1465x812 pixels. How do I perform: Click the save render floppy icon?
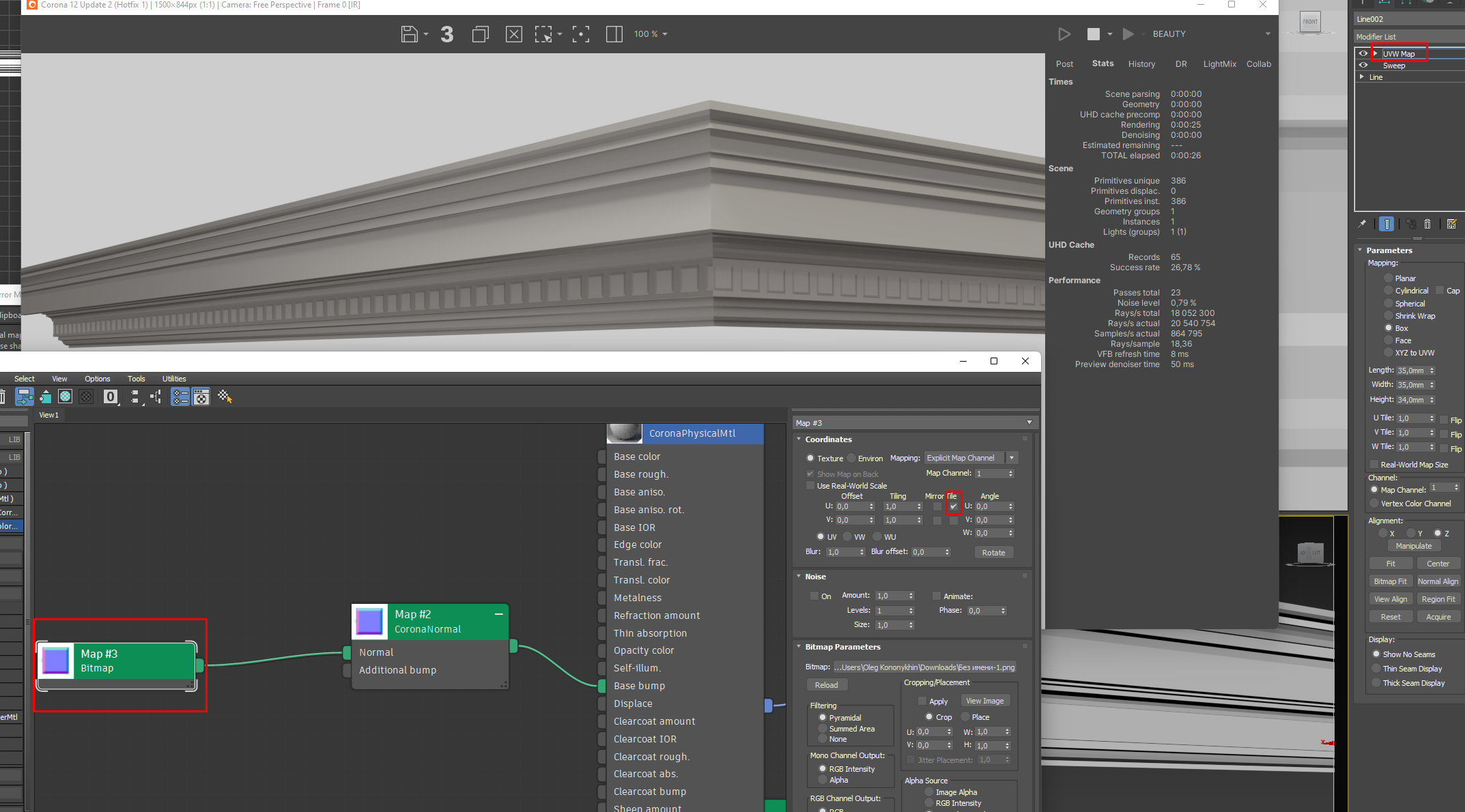coord(409,34)
